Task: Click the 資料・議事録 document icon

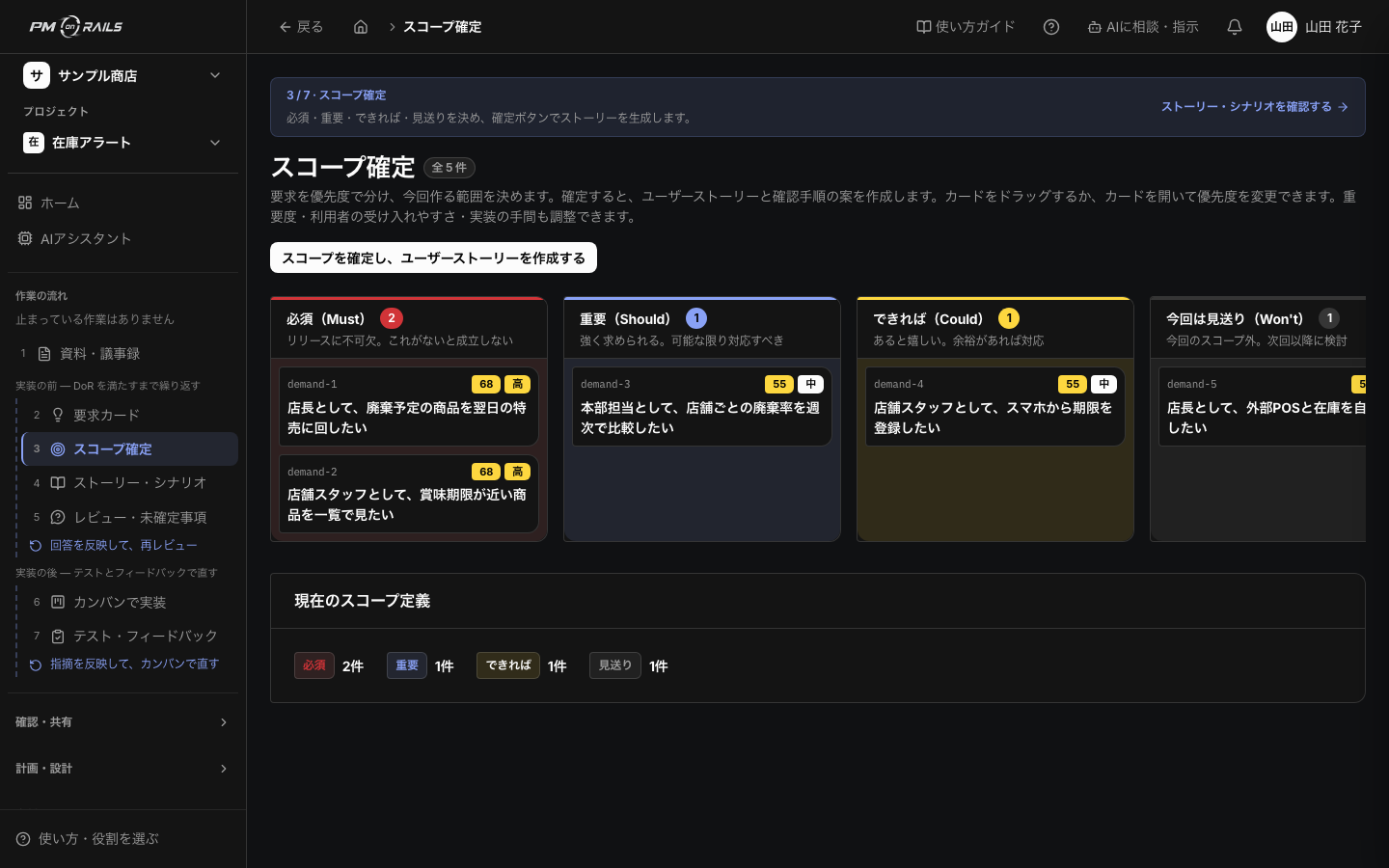Action: (44, 354)
